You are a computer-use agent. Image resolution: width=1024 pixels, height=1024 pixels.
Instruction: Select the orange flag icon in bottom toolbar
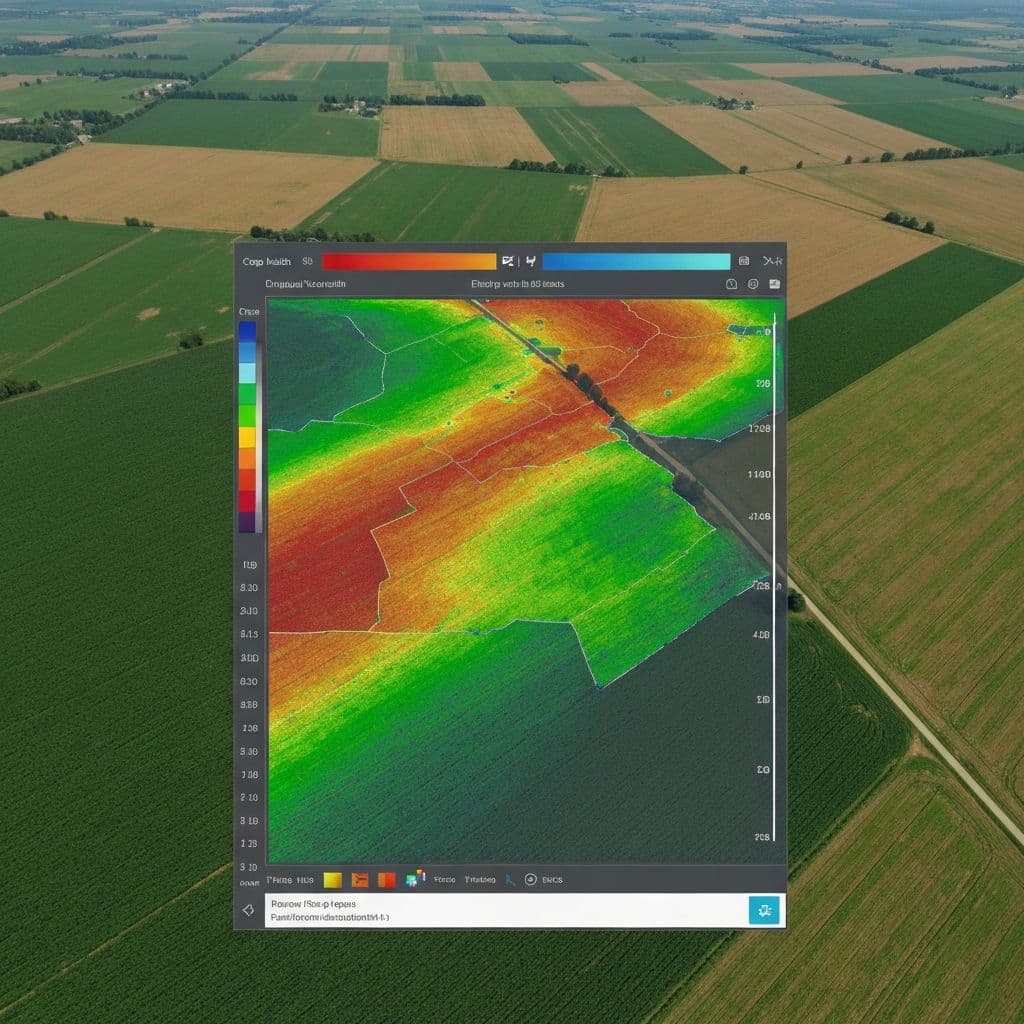pyautogui.click(x=360, y=880)
